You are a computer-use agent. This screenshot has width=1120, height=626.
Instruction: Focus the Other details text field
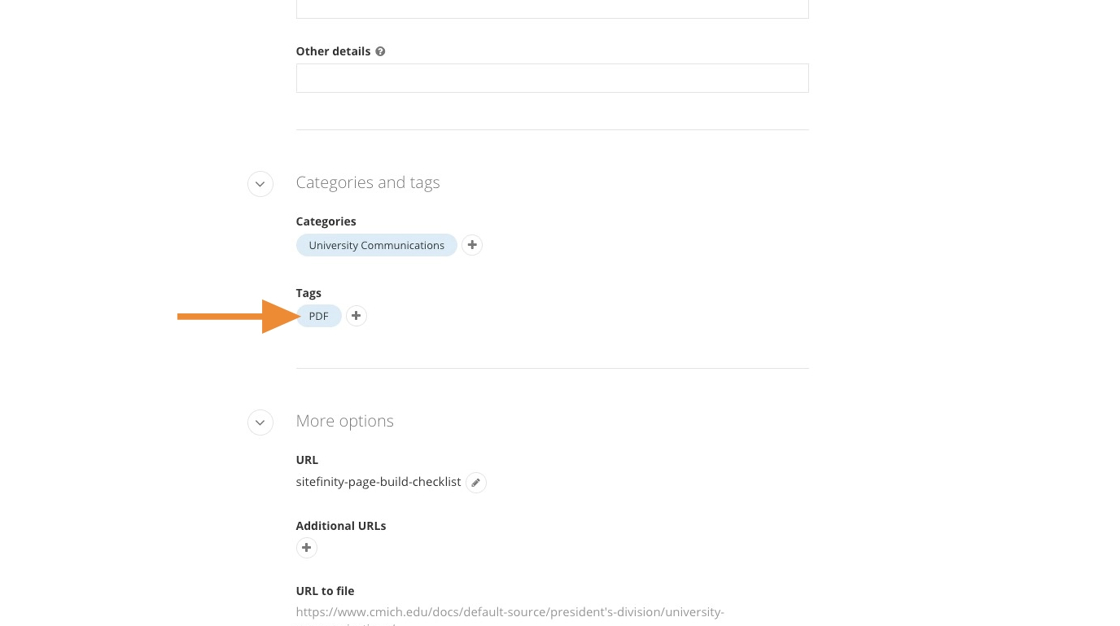pos(552,78)
